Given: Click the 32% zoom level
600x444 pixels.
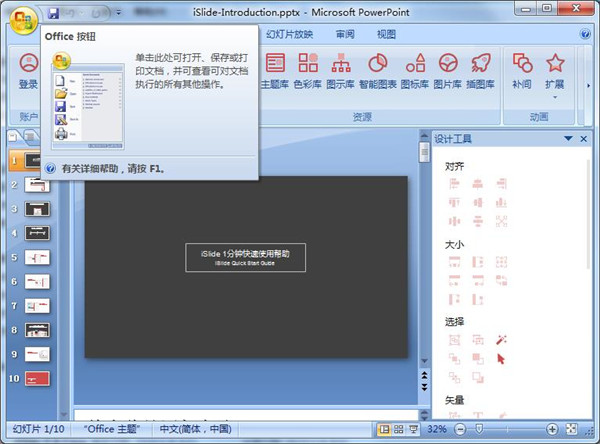Looking at the screenshot, I should 437,429.
